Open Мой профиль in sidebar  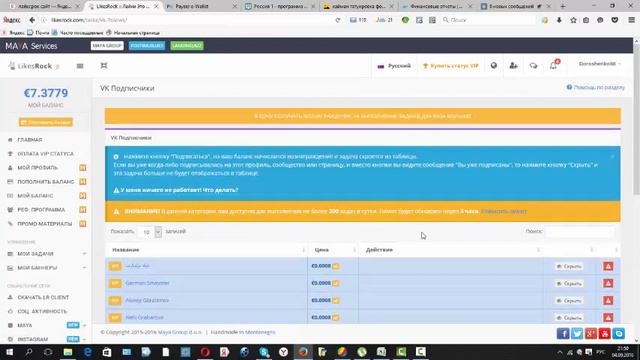tap(38, 168)
